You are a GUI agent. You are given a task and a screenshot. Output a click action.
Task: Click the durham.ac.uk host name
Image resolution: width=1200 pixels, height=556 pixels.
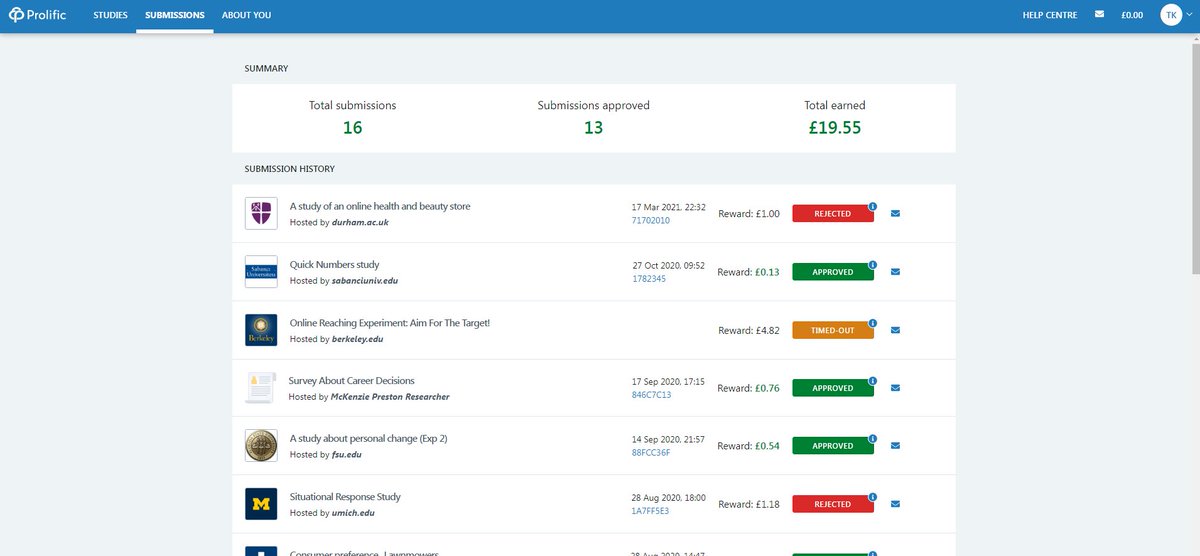(360, 223)
